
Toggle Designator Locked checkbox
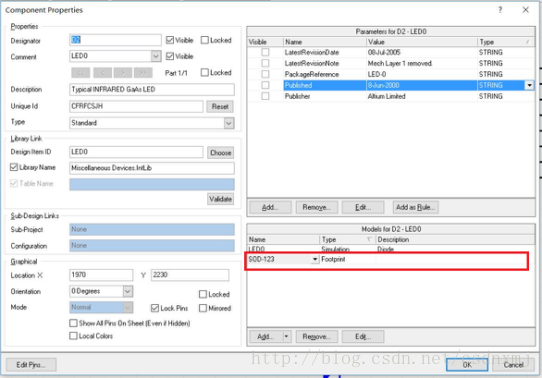tap(205, 40)
